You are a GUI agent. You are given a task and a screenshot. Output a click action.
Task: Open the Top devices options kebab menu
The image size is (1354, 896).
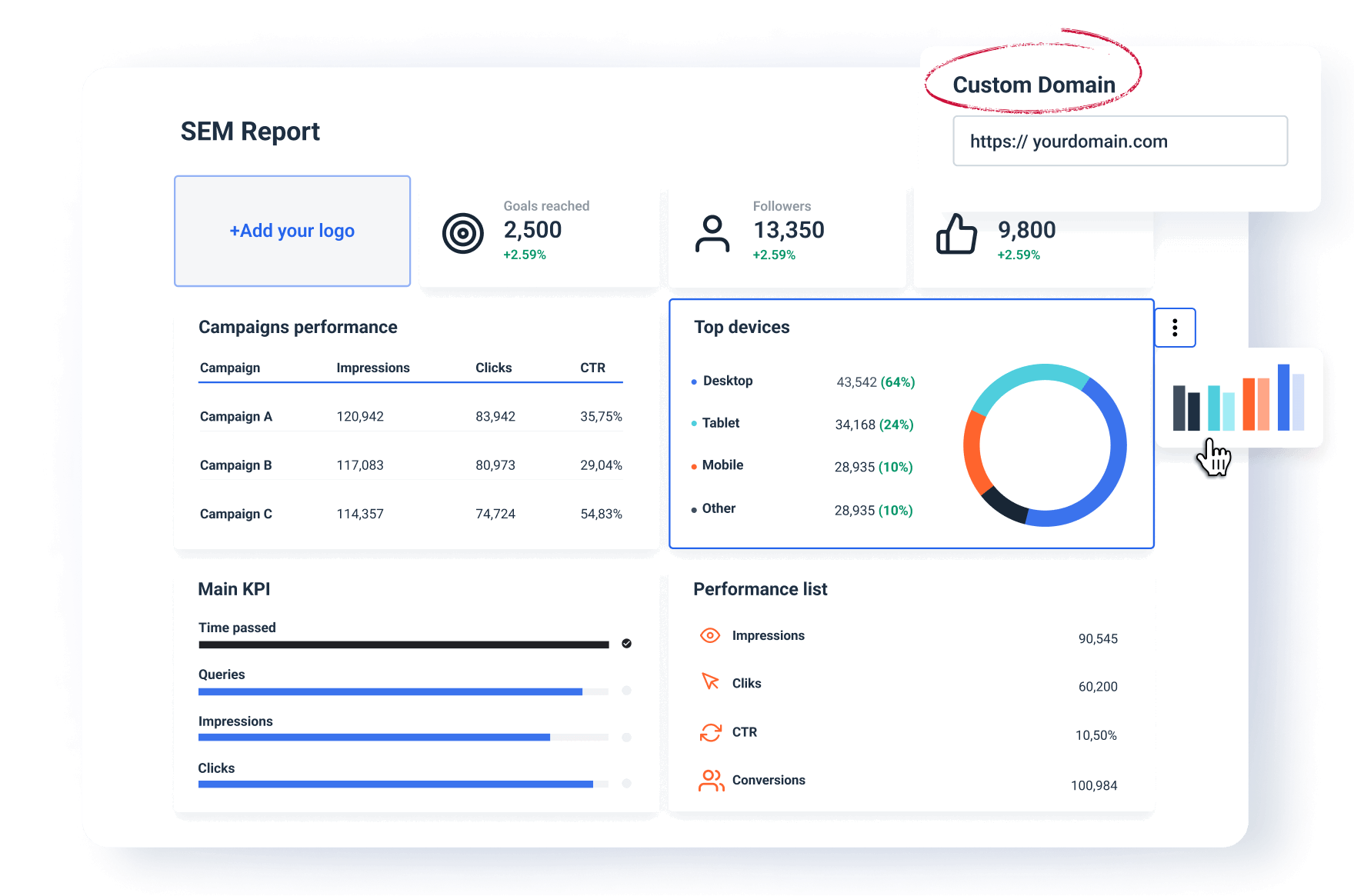1175,328
